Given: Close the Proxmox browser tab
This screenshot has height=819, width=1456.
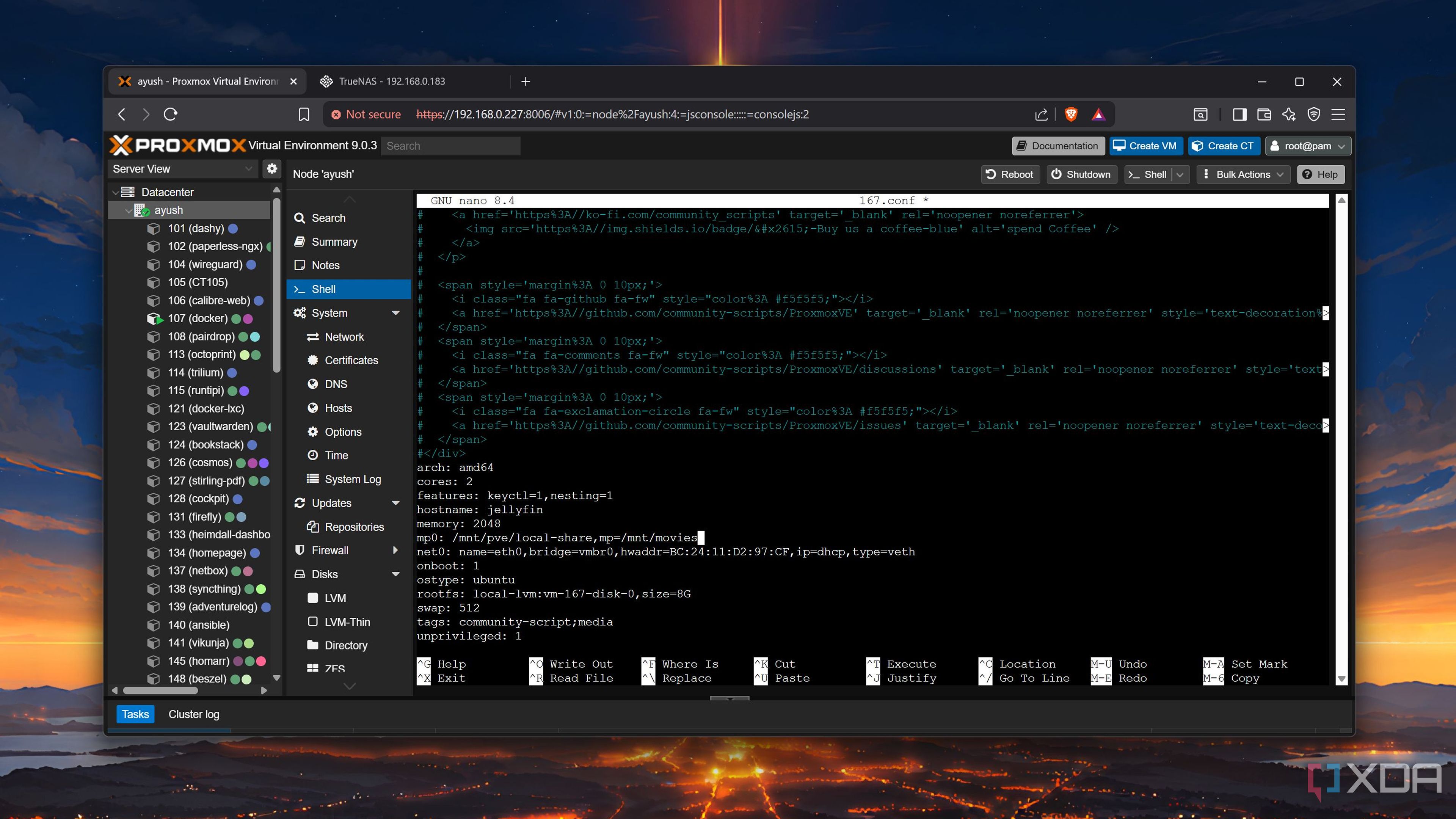Looking at the screenshot, I should [293, 82].
